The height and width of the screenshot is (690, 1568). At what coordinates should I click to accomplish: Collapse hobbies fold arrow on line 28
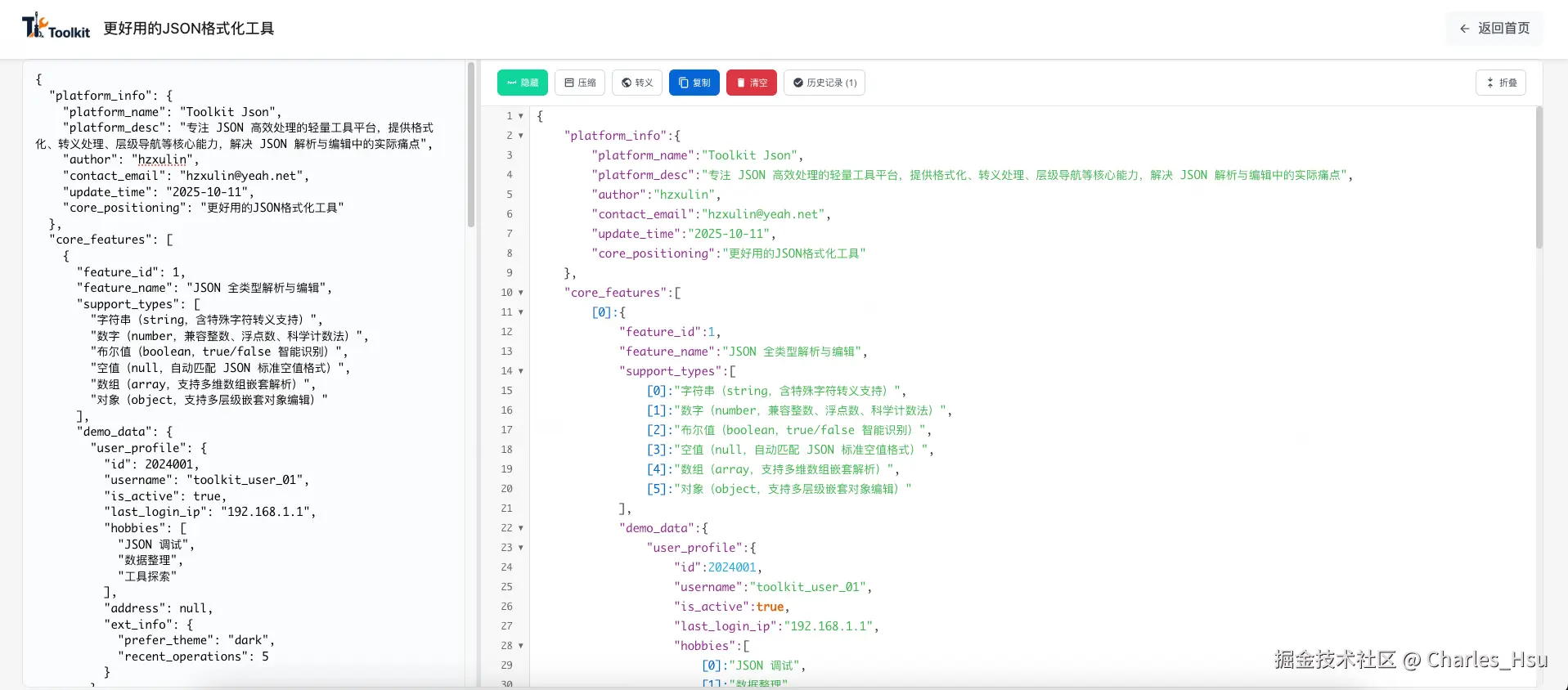coord(521,646)
